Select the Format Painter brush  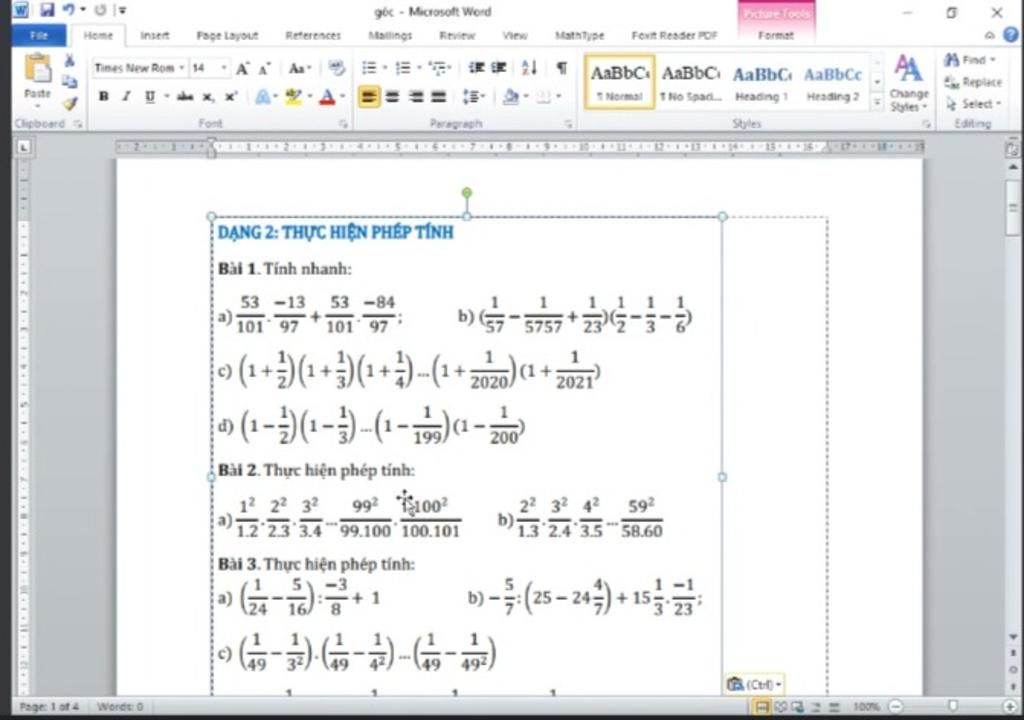click(x=69, y=103)
